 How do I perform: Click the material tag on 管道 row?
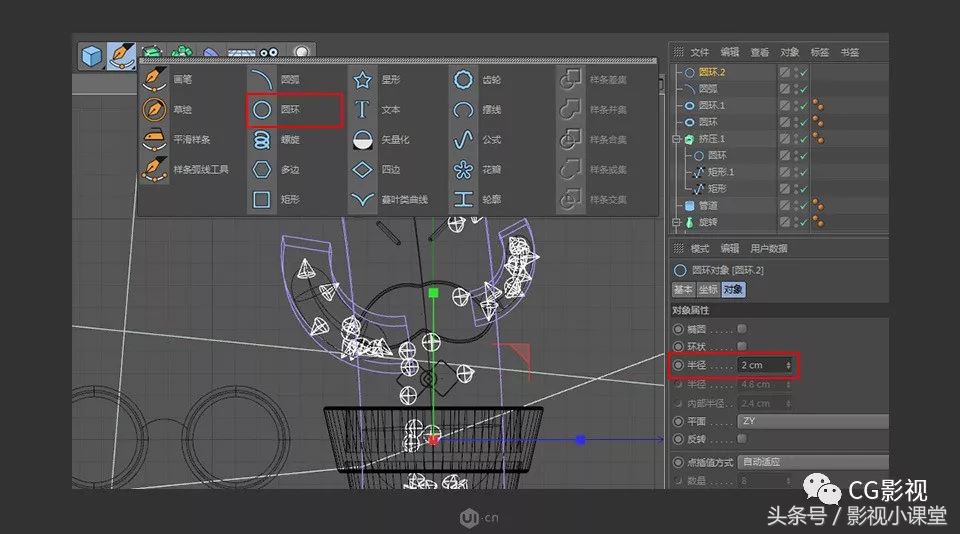click(818, 205)
